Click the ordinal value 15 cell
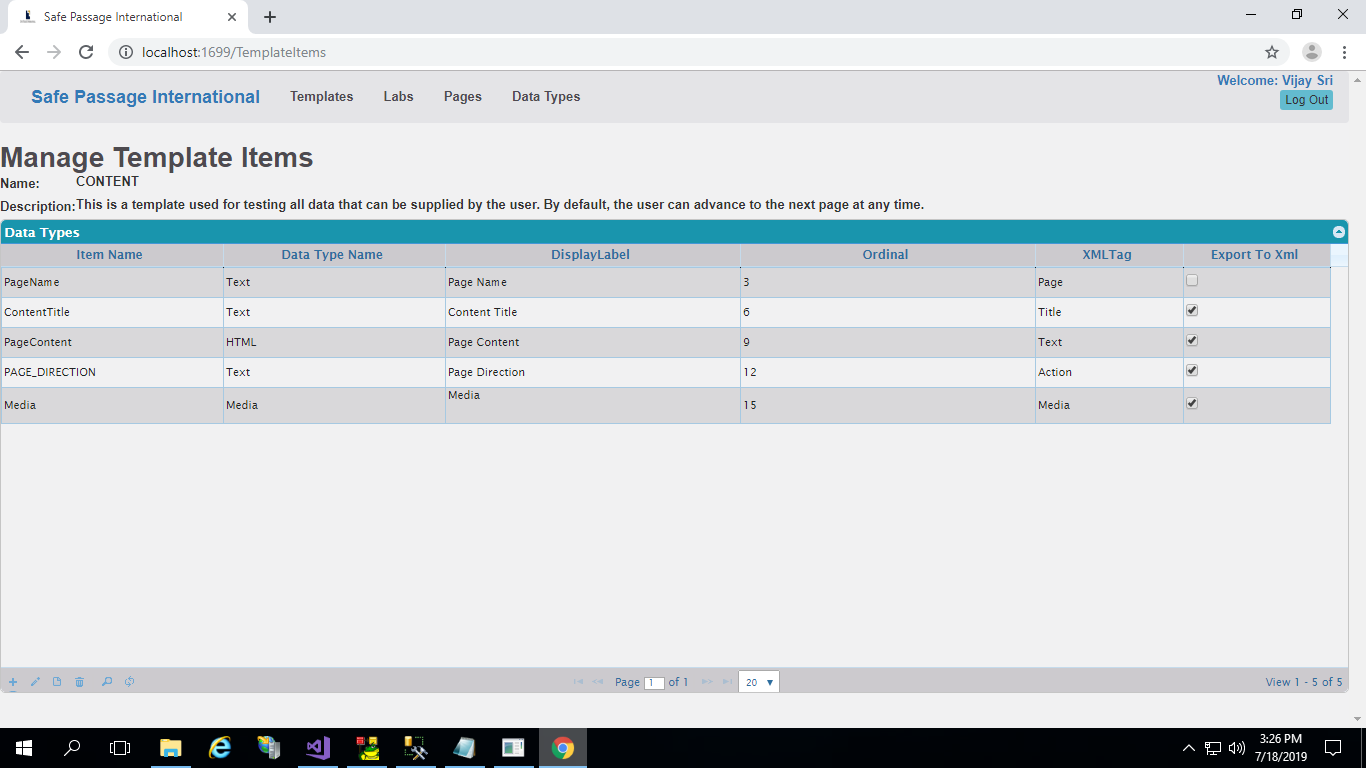Viewport: 1366px width, 768px height. coord(888,405)
